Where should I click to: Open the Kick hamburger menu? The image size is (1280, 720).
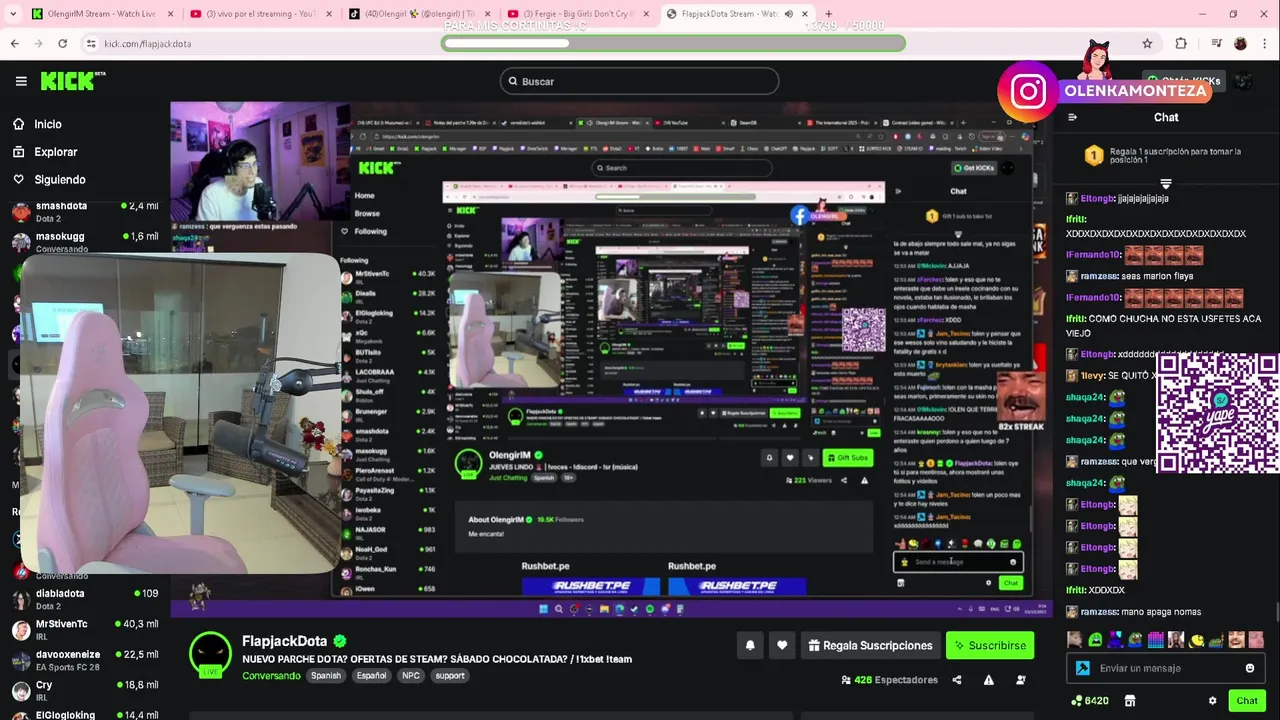click(21, 81)
